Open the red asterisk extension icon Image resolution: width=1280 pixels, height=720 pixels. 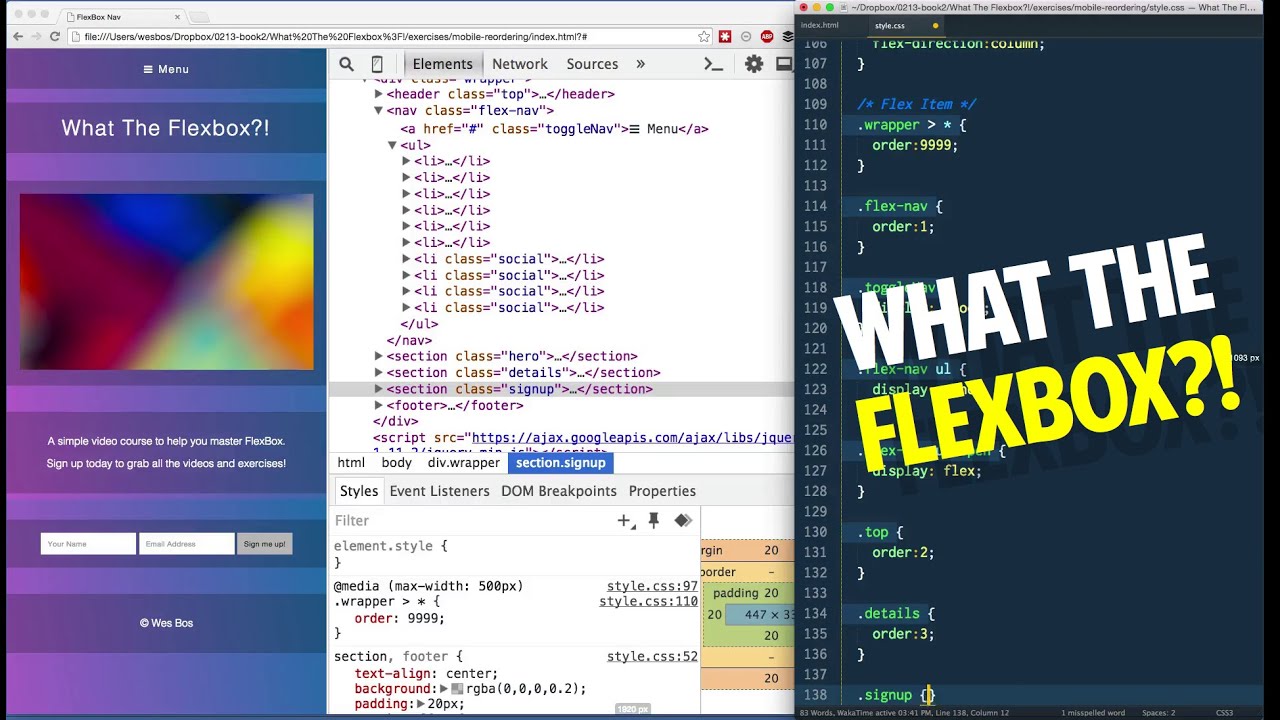coord(725,37)
